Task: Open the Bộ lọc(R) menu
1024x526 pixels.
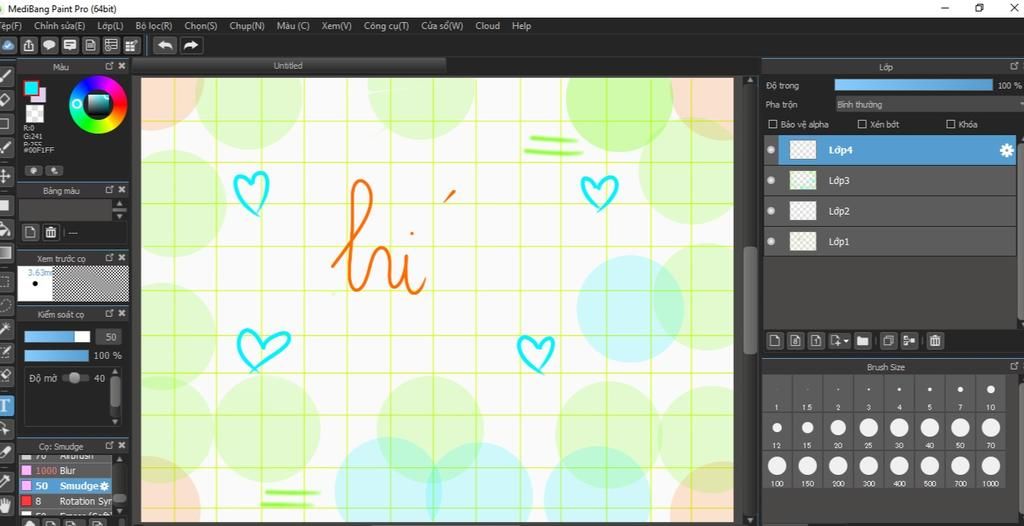Action: pyautogui.click(x=154, y=26)
